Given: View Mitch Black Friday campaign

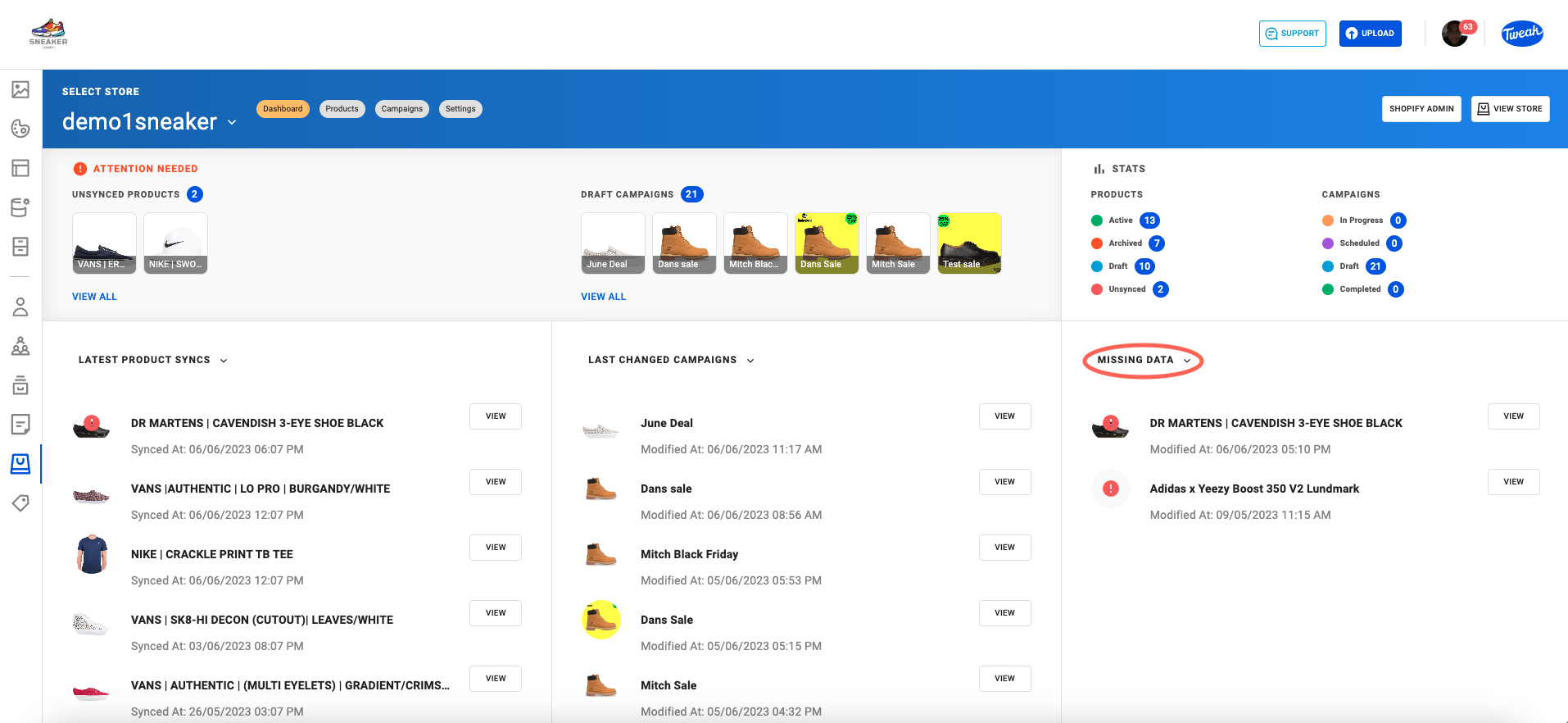Looking at the screenshot, I should (x=1005, y=548).
